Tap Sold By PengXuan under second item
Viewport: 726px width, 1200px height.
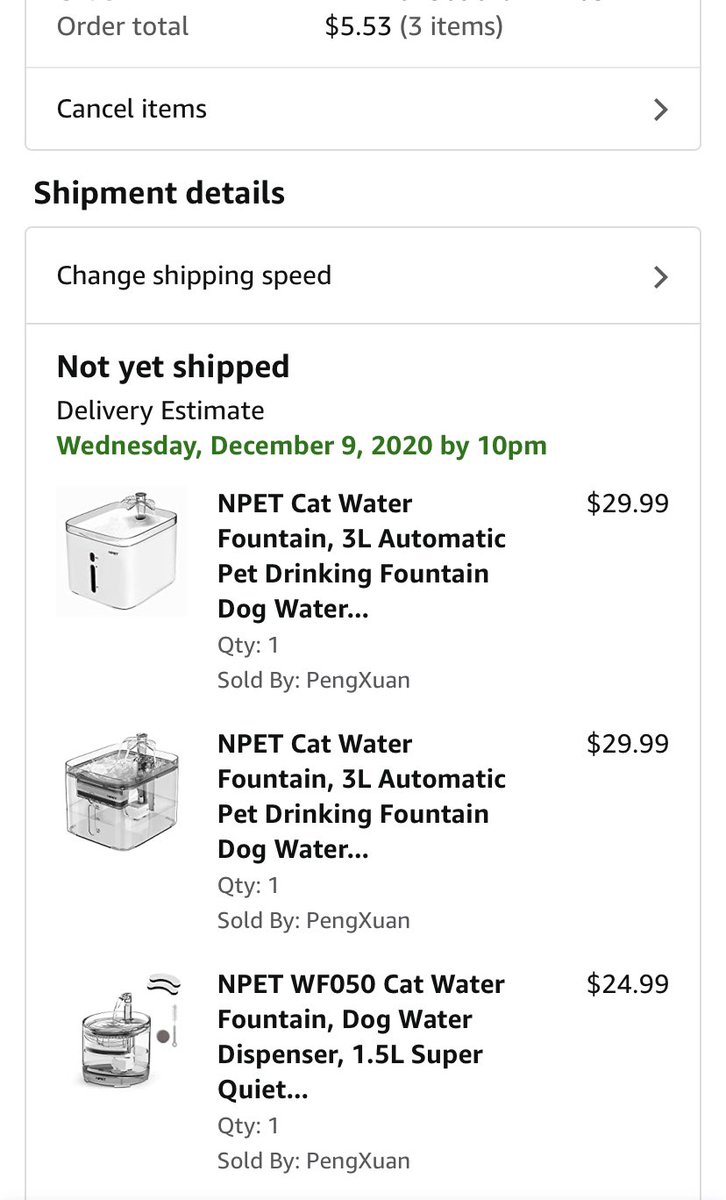click(313, 921)
